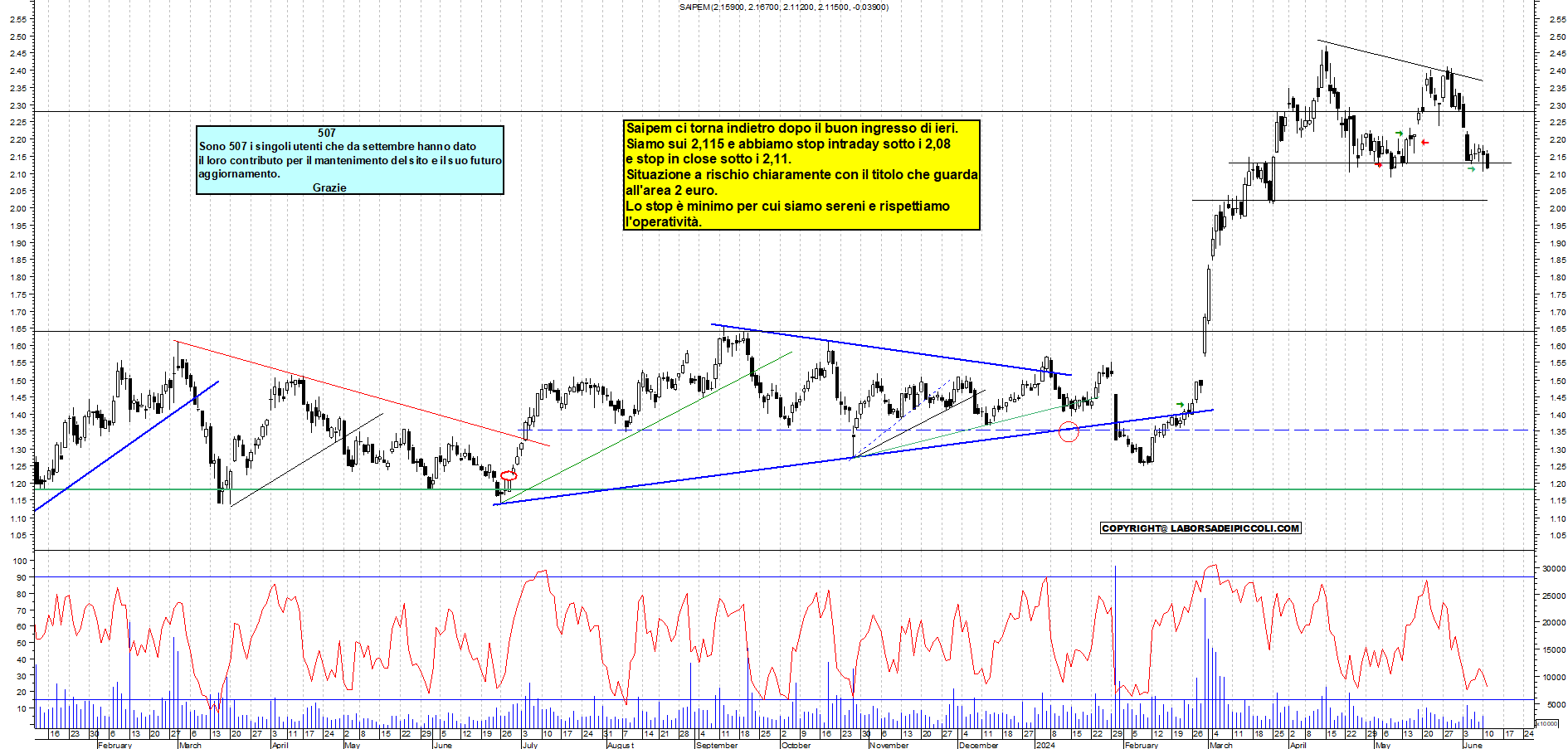Image resolution: width=1568 pixels, height=749 pixels.
Task: Click the 'August' label on the date axis
Action: click(x=621, y=745)
